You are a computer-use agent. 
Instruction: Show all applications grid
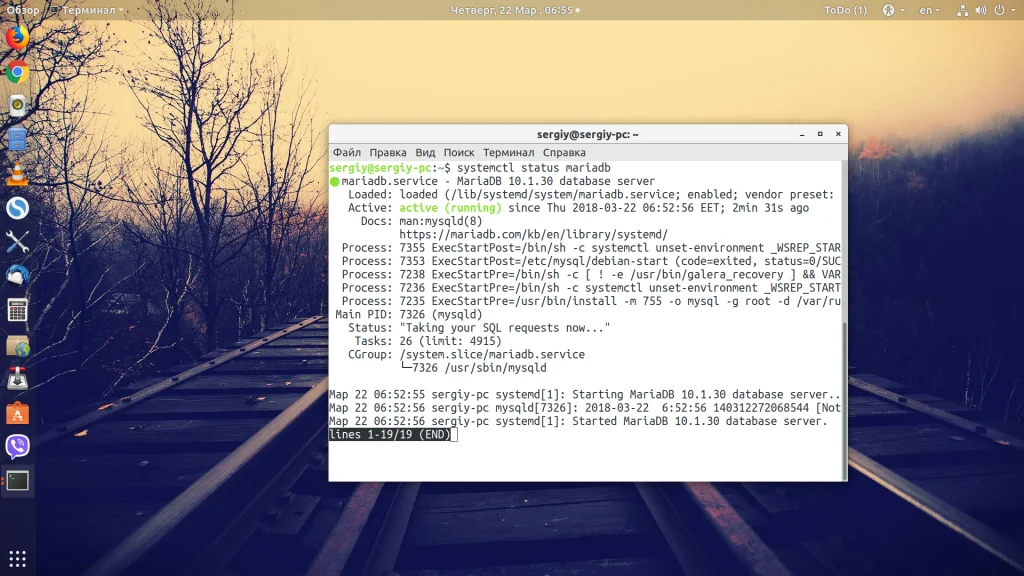tap(18, 559)
